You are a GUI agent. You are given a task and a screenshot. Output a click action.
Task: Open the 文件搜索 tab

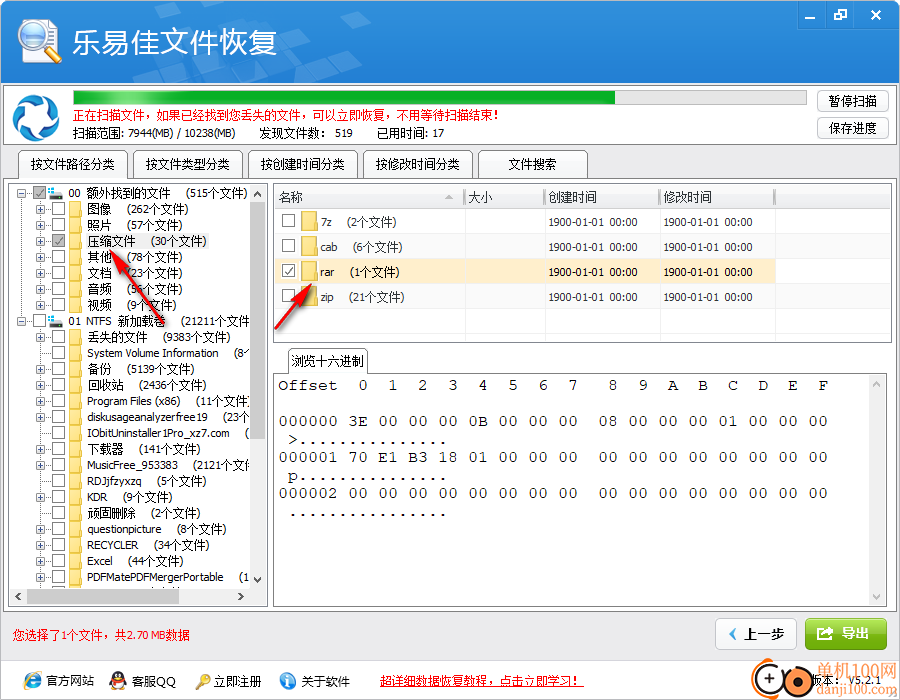point(532,165)
